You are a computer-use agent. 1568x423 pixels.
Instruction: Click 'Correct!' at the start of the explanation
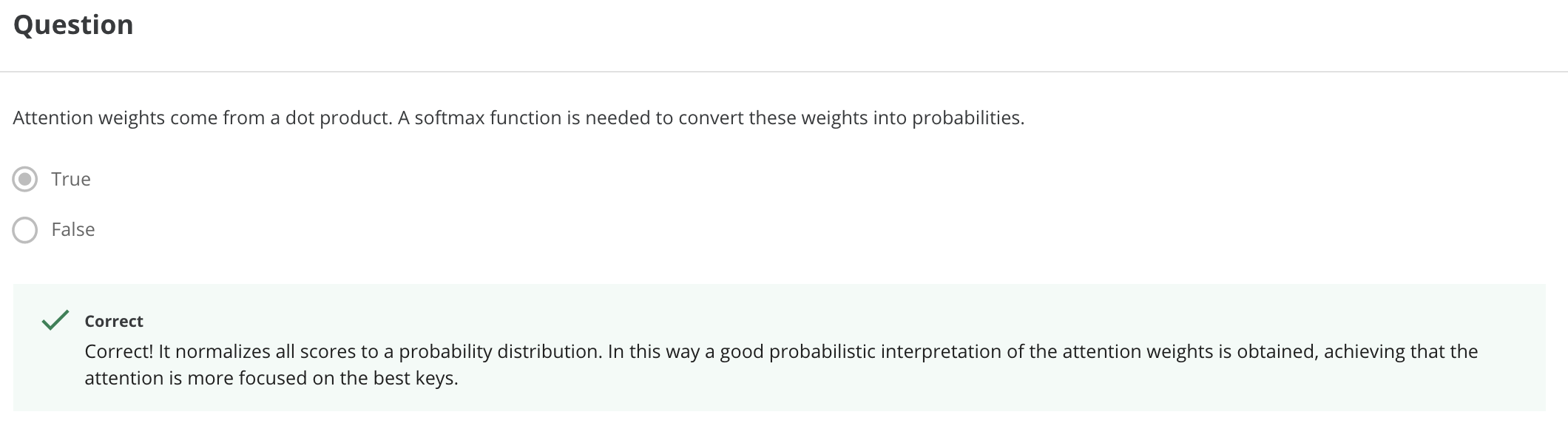[x=118, y=351]
